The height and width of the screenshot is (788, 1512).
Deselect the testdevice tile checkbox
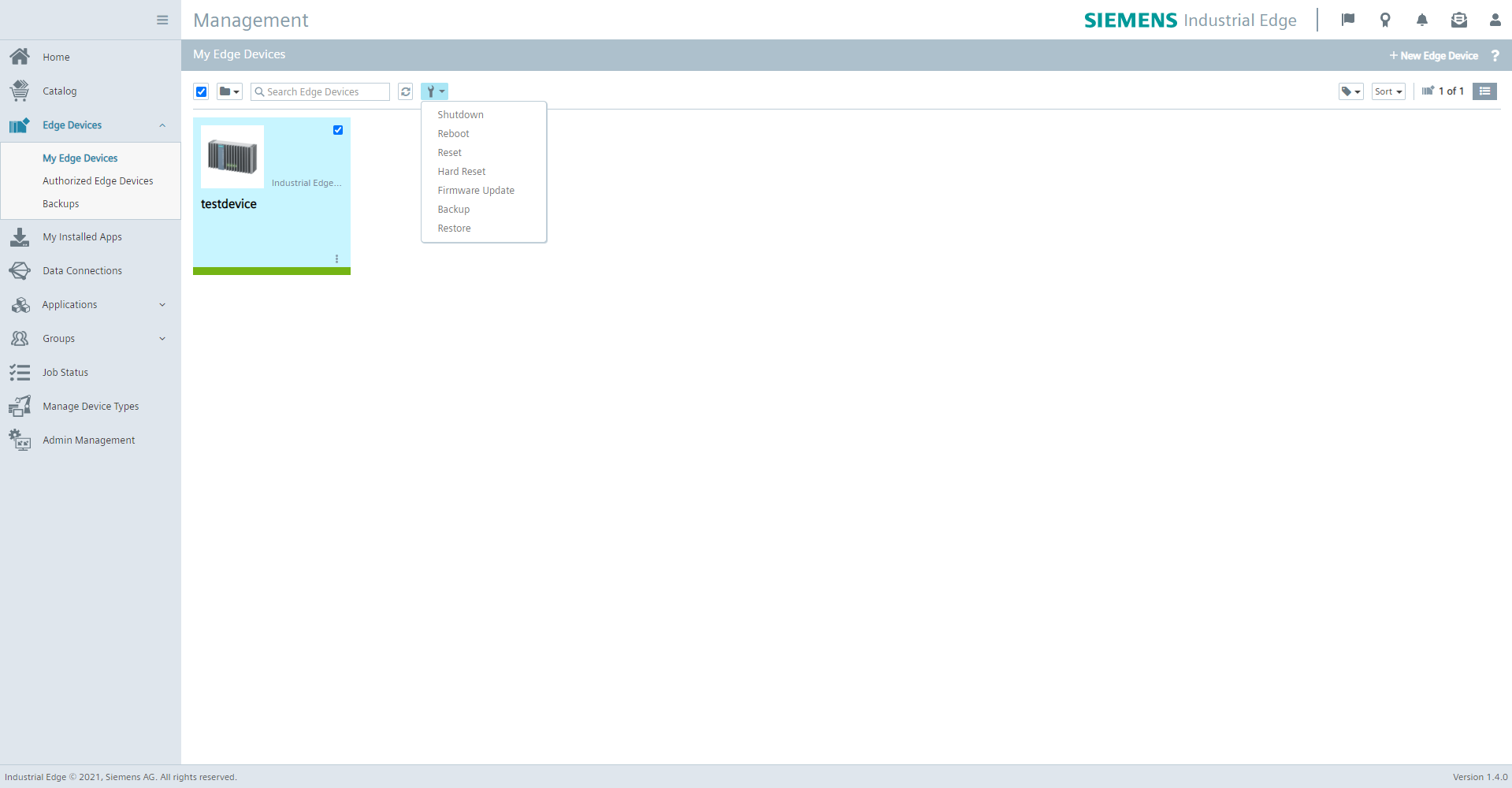(x=338, y=130)
